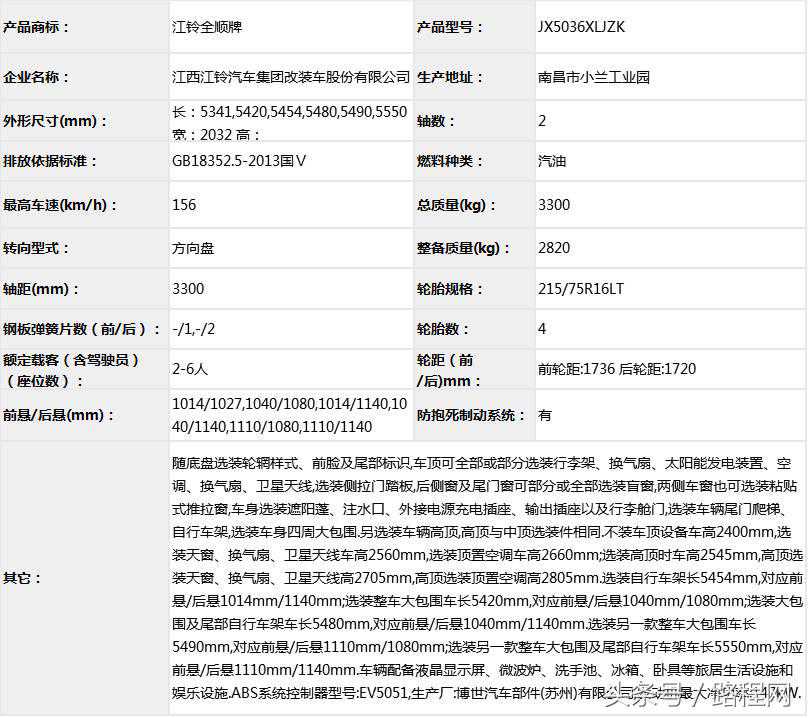The width and height of the screenshot is (809, 718).
Task: Click the product model value JX5036XLJZK
Action: pyautogui.click(x=581, y=27)
